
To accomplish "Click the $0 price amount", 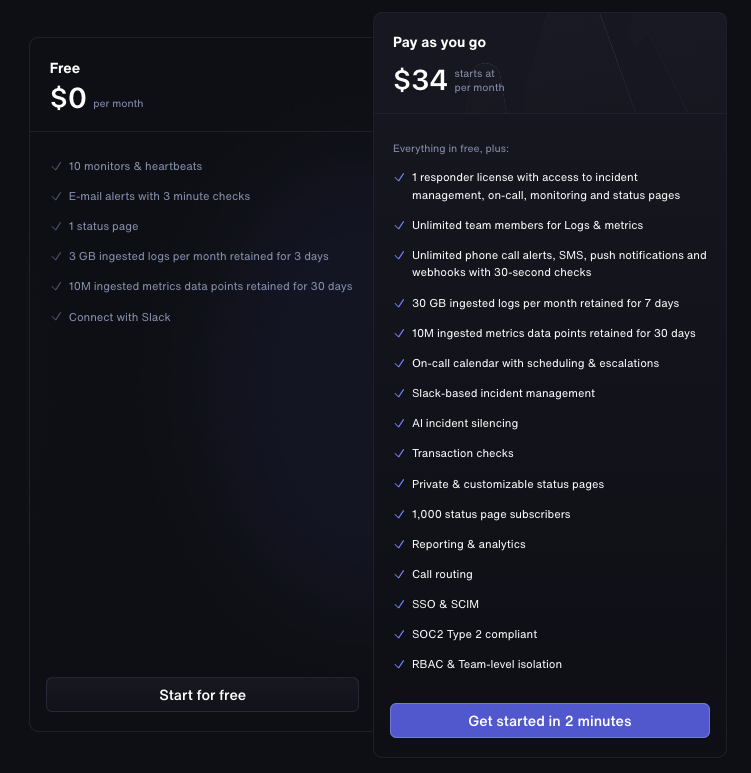I will (x=68, y=98).
